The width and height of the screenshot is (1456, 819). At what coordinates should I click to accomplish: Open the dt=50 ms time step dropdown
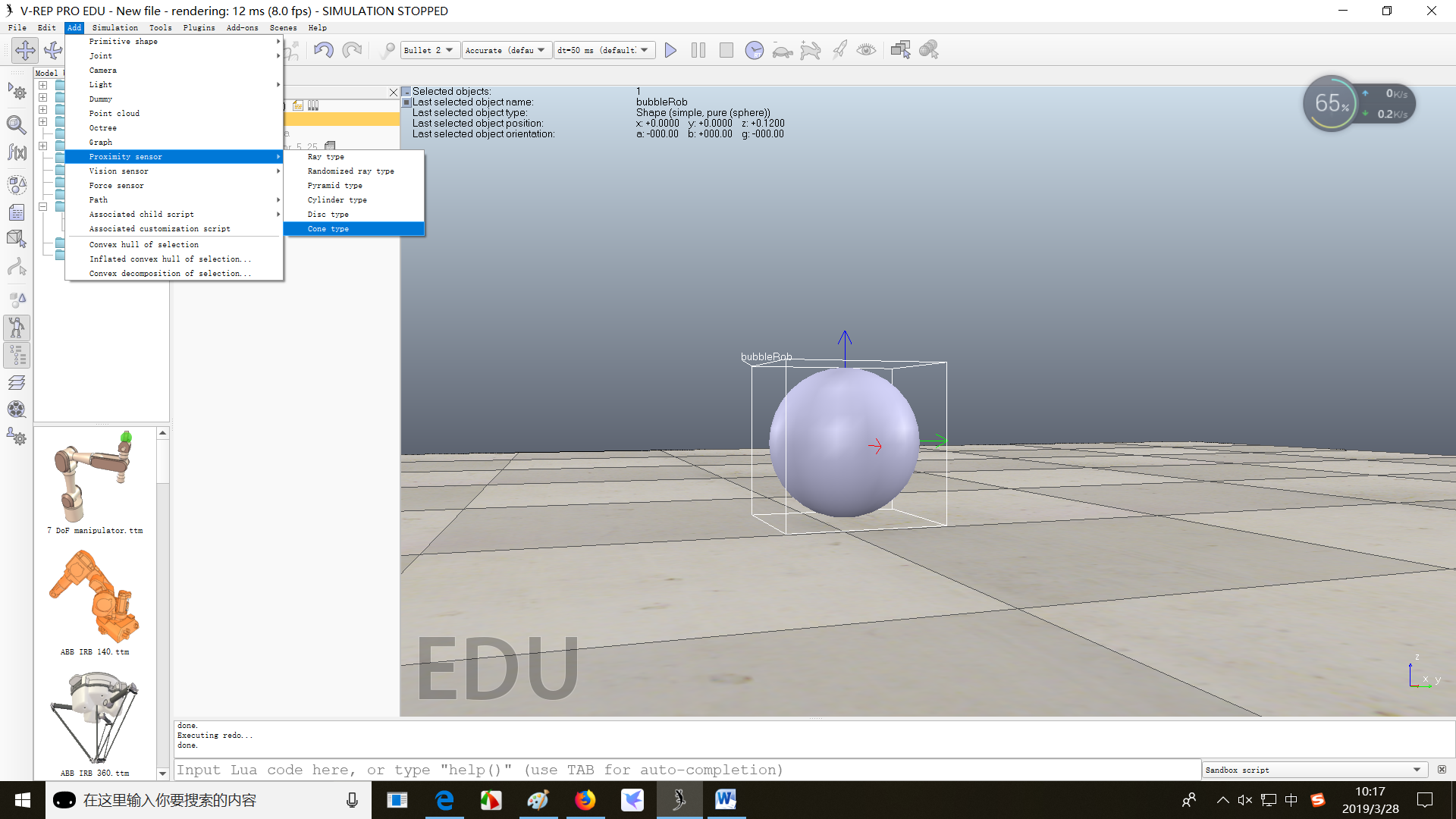coord(603,50)
